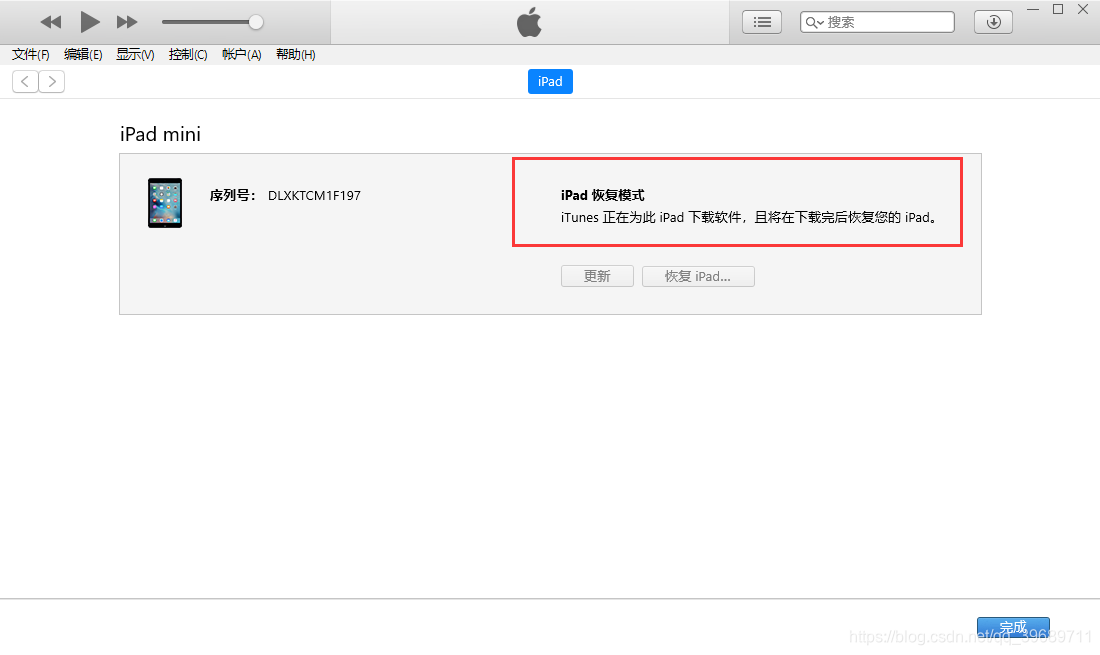Click the serial number DLXKTCM1F197
The width and height of the screenshot is (1100, 655).
tap(314, 196)
